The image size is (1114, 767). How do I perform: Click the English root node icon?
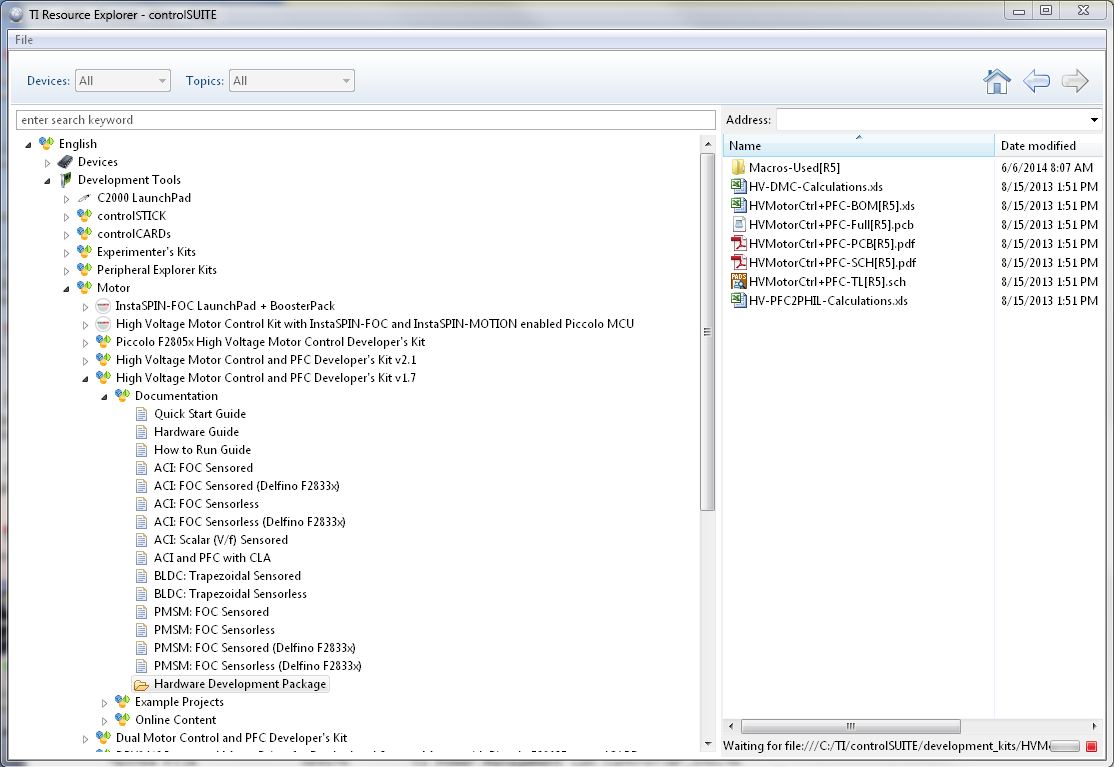click(x=46, y=143)
